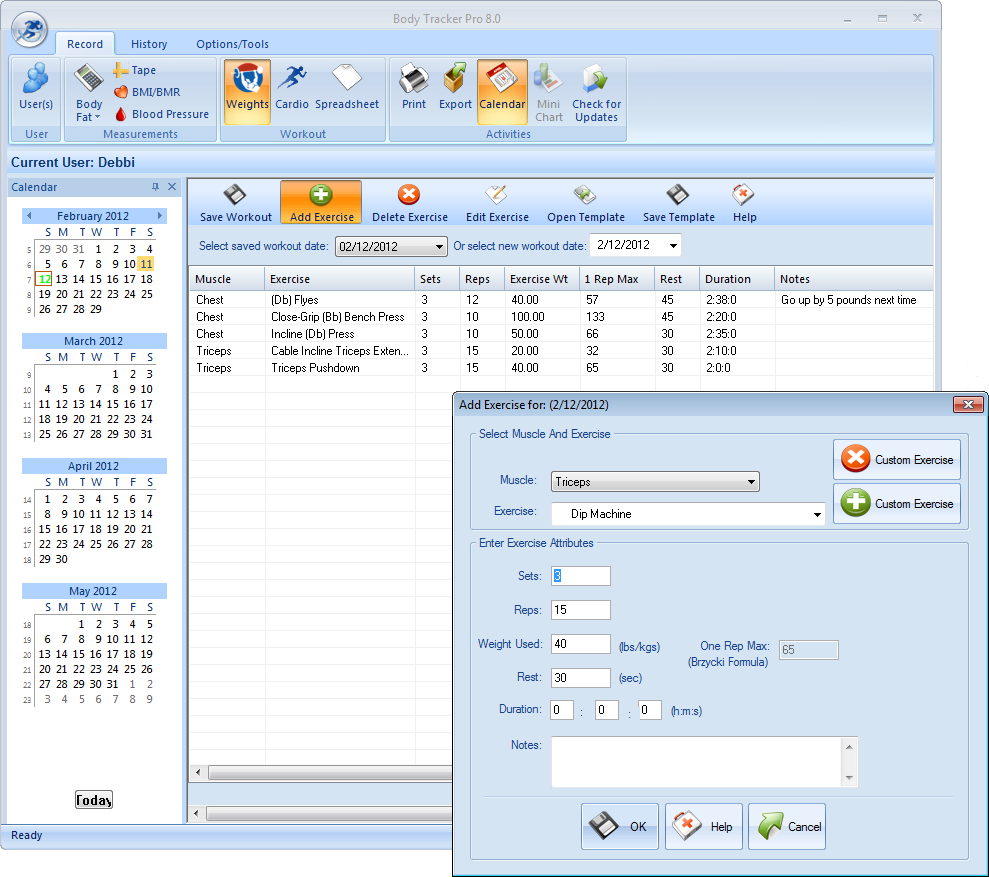Image resolution: width=989 pixels, height=877 pixels.
Task: Click the Save Workout toolbar icon
Action: pyautogui.click(x=235, y=203)
